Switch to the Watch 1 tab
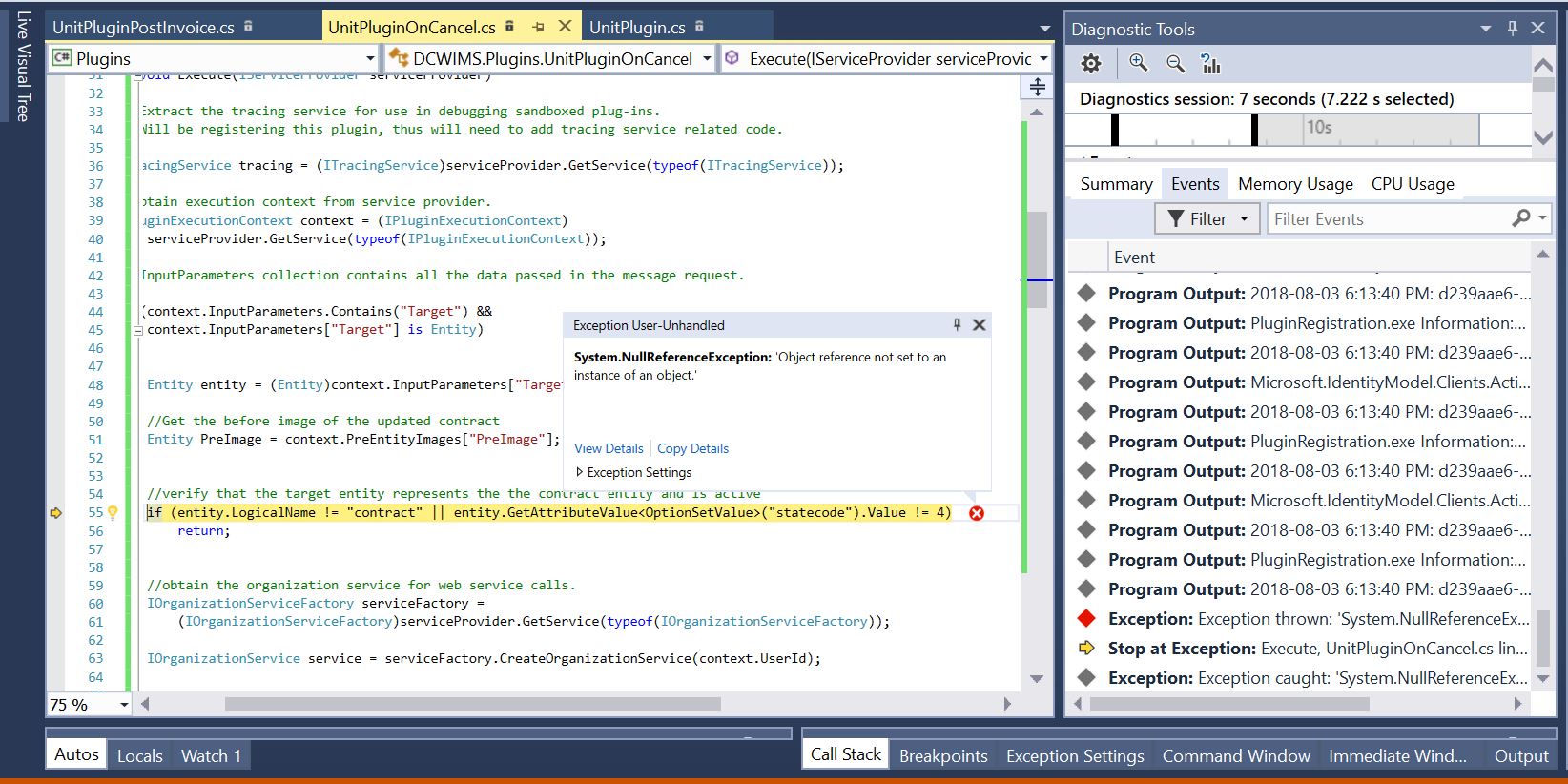 click(x=211, y=755)
